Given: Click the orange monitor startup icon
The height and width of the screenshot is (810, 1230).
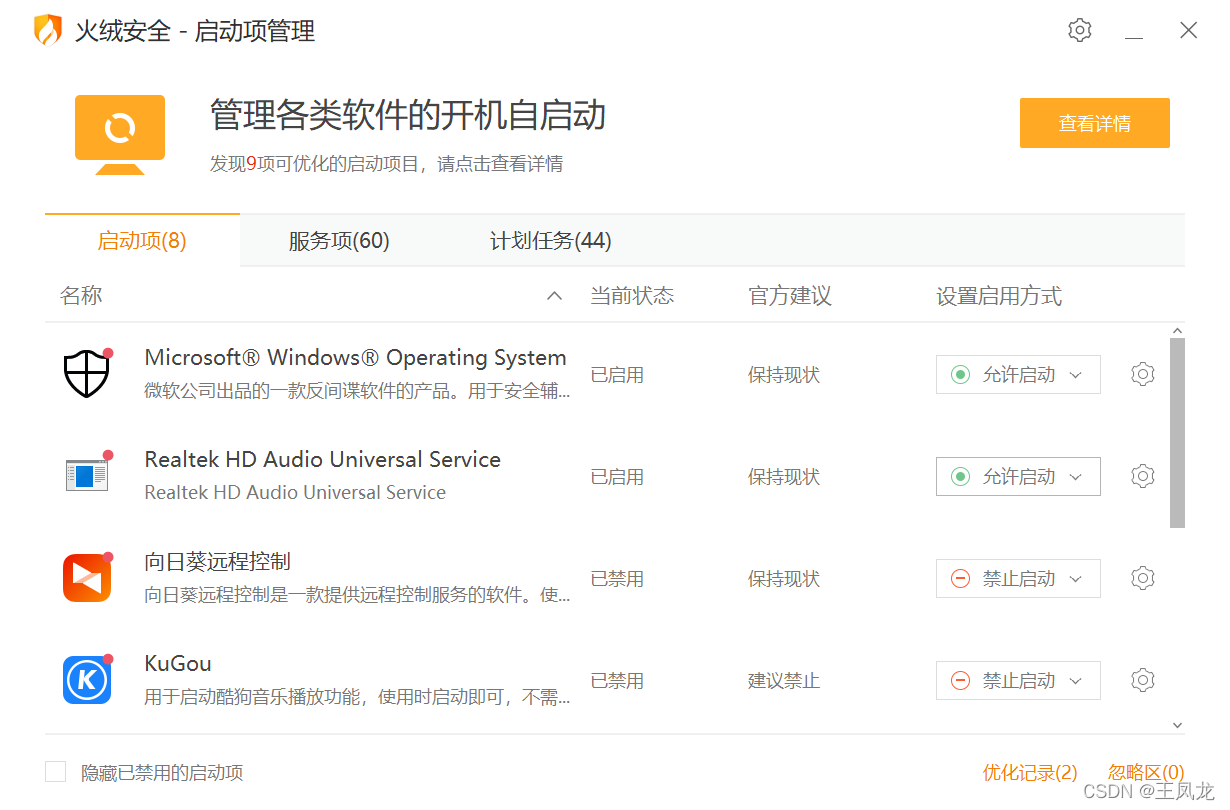Looking at the screenshot, I should (120, 134).
